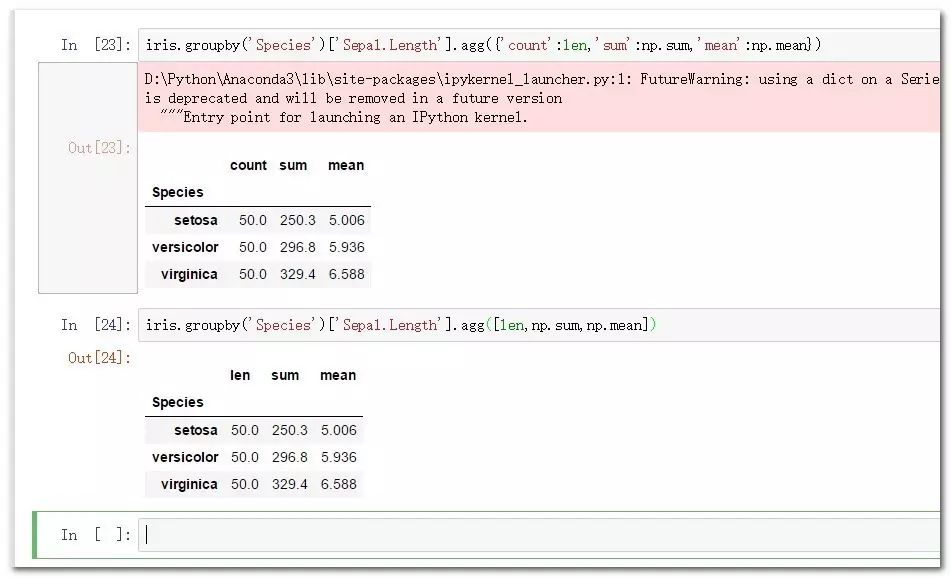Click the 'versicolor' row label in Out[23] table
This screenshot has height=578, width=951.
tap(185, 247)
